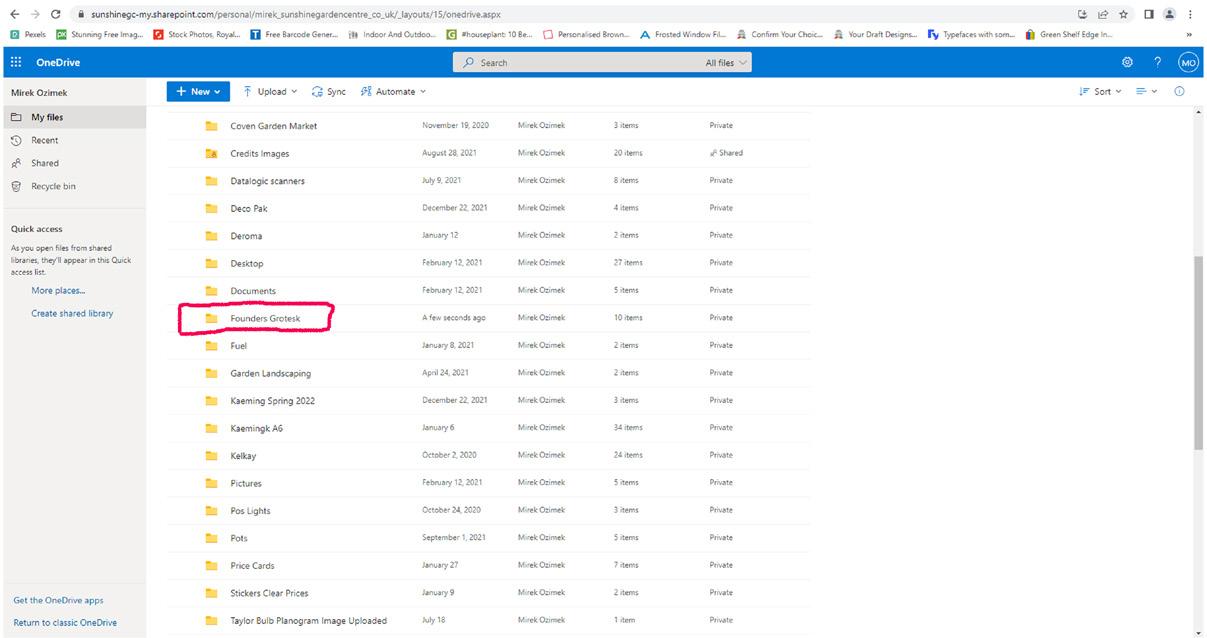
Task: Open the Garden Landscaping folder name
Action: click(271, 373)
